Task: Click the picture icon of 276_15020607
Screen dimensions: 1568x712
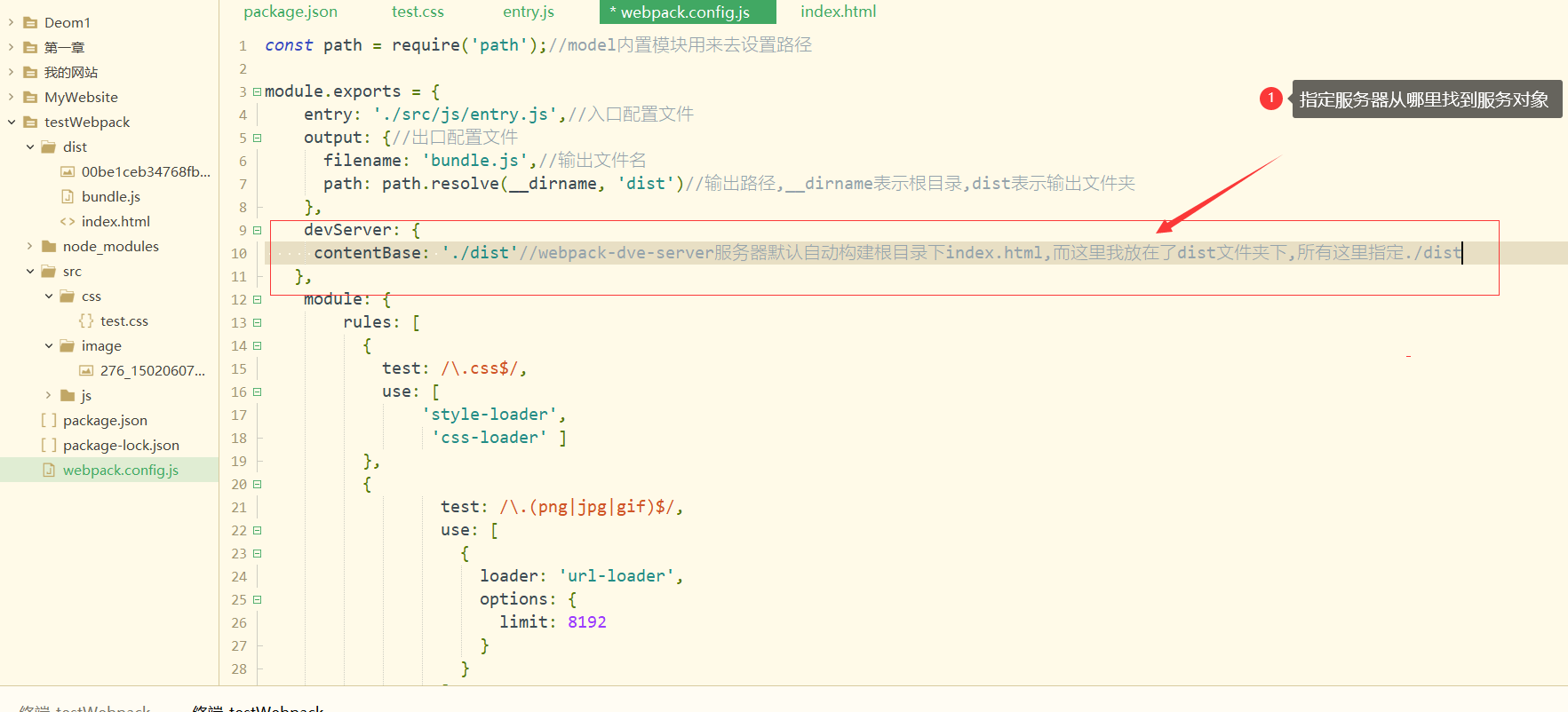Action: click(x=86, y=370)
